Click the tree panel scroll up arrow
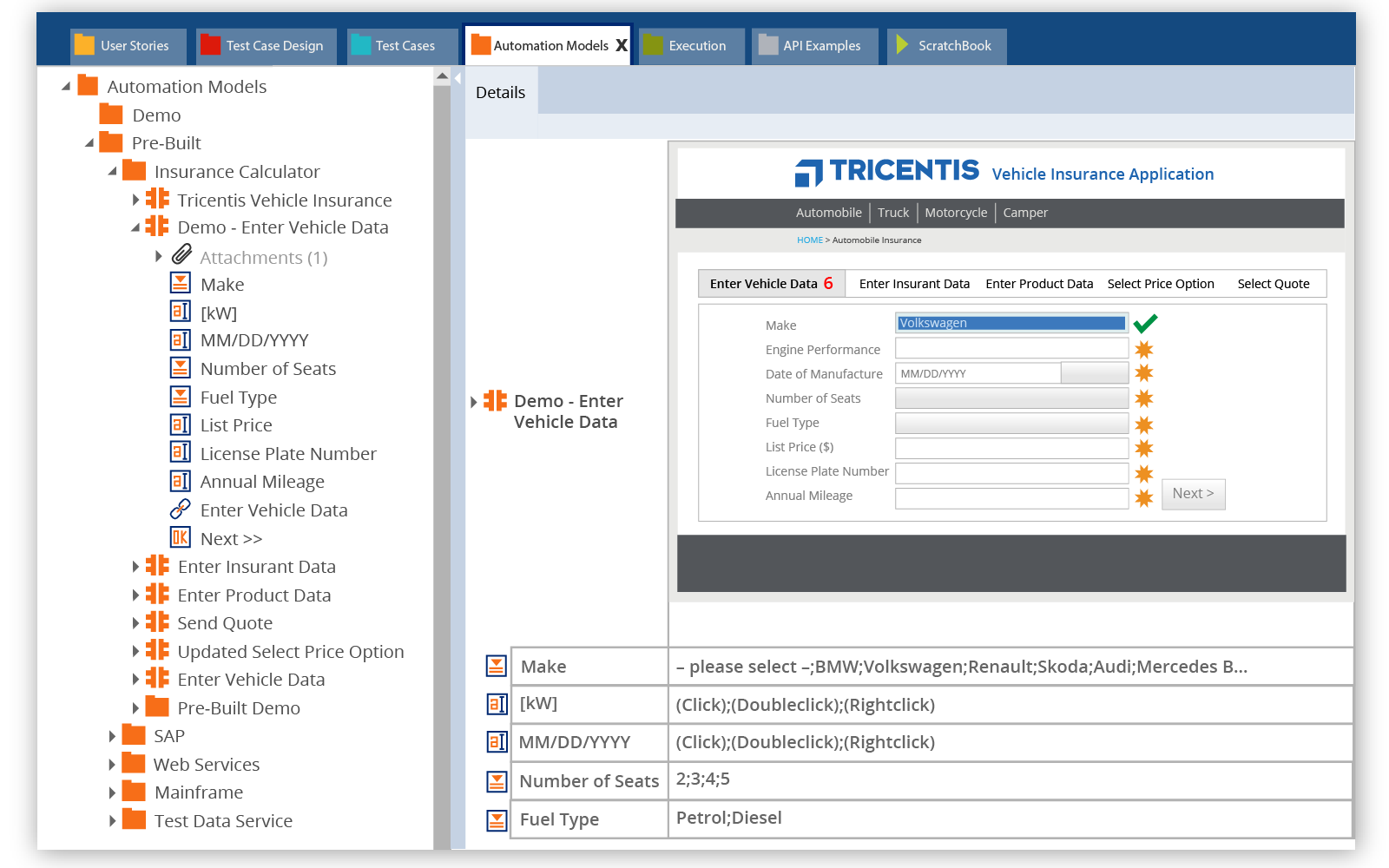The width and height of the screenshot is (1389, 868). (x=442, y=76)
